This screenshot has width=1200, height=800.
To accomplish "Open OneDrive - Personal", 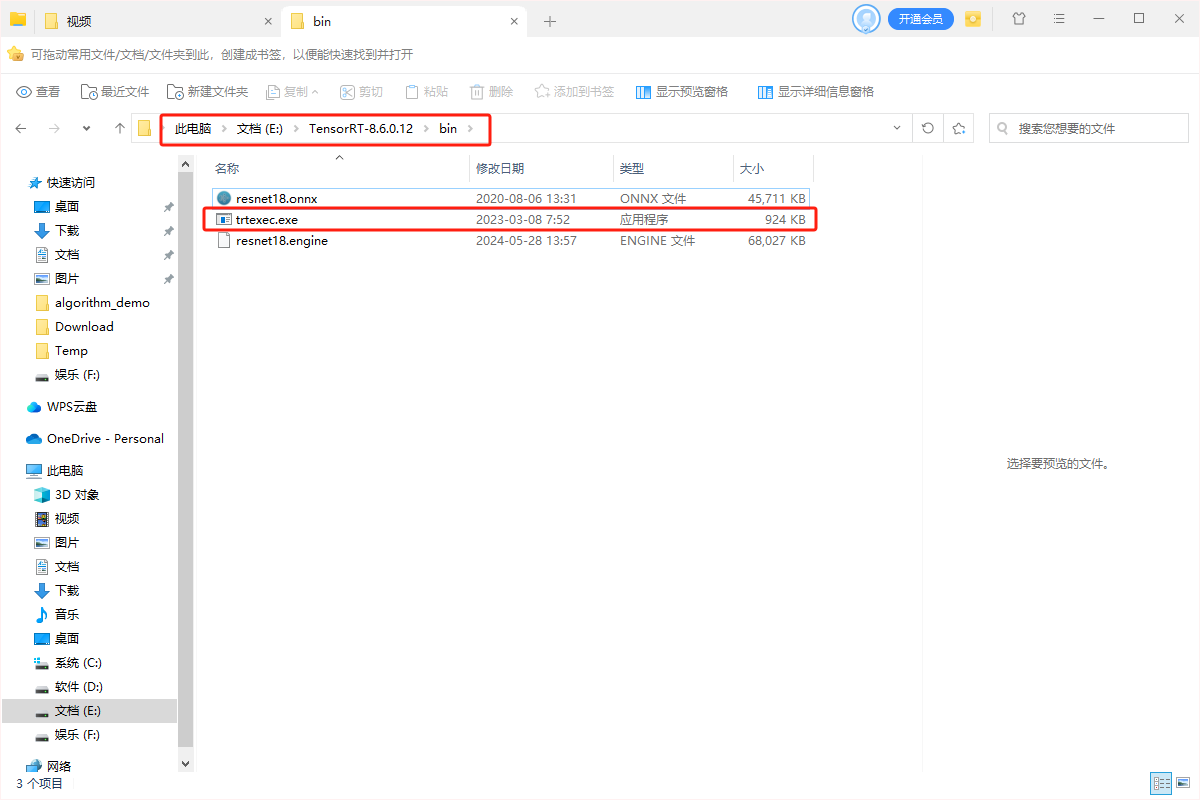I will [x=105, y=439].
